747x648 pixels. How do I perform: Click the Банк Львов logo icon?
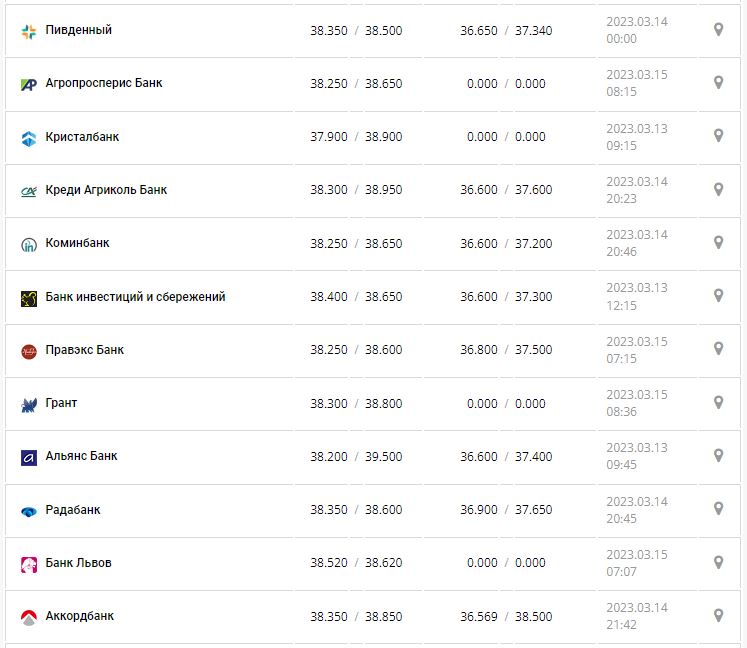pyautogui.click(x=29, y=563)
